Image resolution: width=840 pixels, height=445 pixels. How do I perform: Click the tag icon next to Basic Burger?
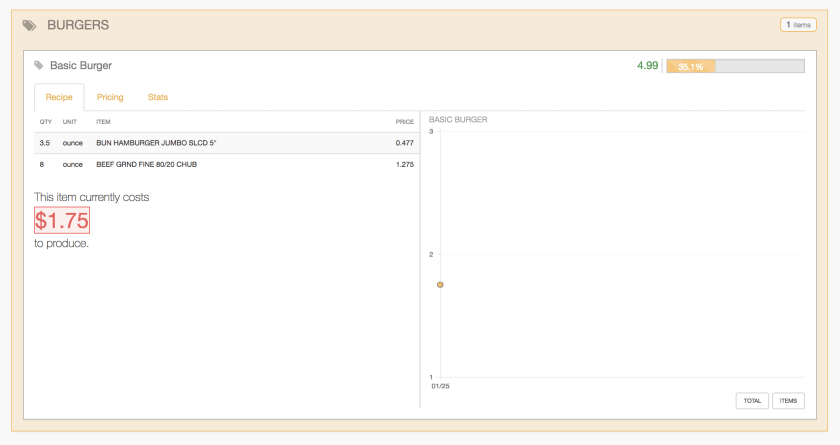(39, 65)
